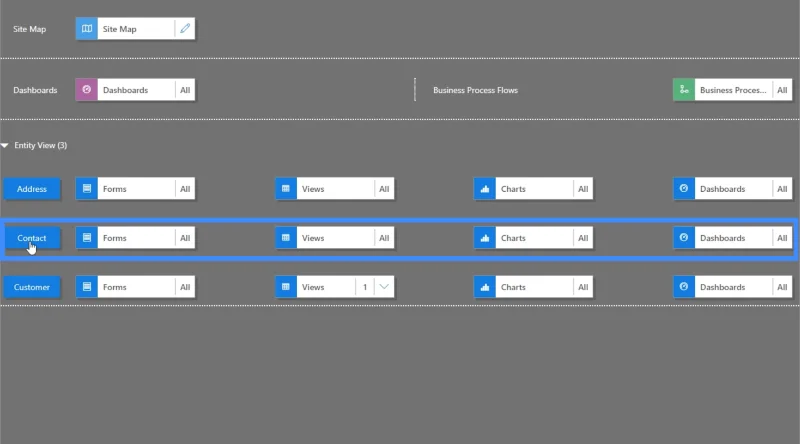The image size is (800, 444).
Task: Click All on Contact Views tile
Action: [x=384, y=238]
